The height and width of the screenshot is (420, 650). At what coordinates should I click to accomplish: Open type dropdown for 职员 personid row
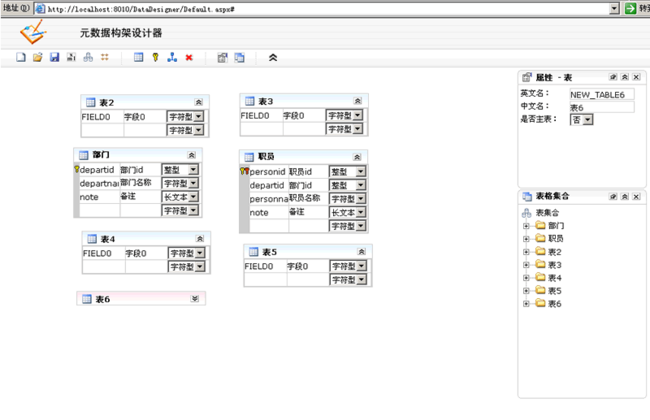point(361,172)
